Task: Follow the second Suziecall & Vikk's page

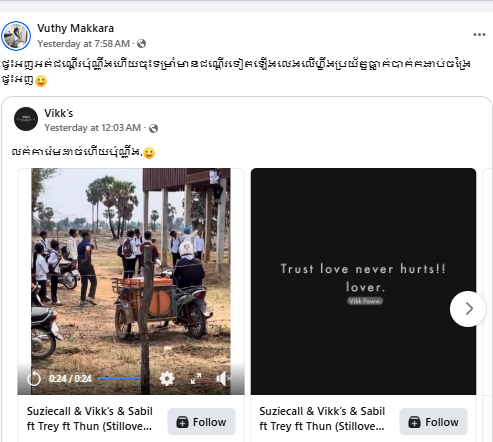Action: click(433, 422)
